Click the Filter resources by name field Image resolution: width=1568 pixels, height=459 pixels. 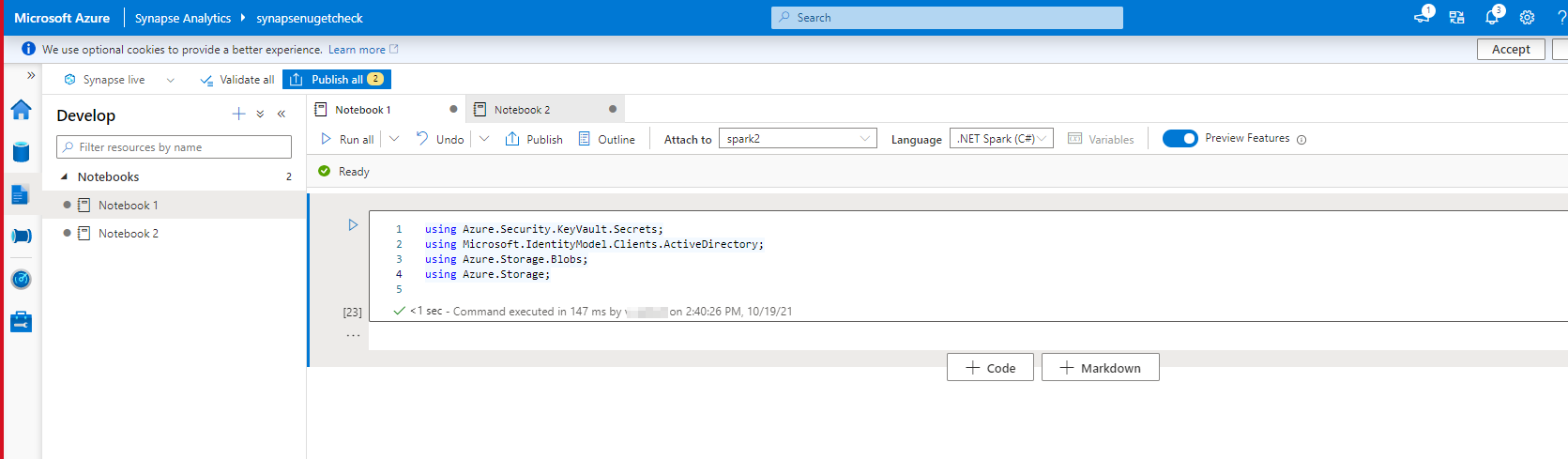pyautogui.click(x=174, y=146)
